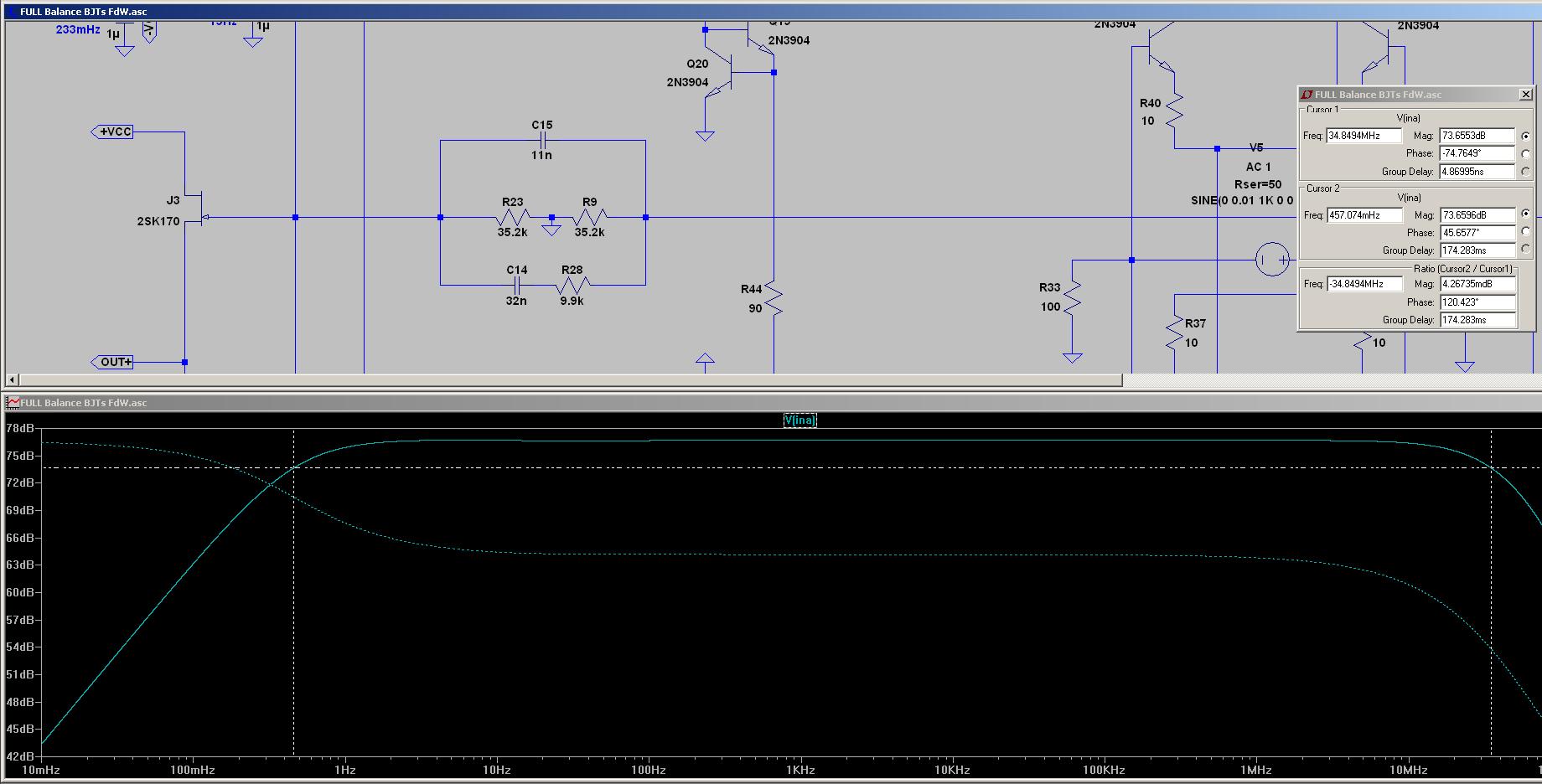Click Cursor 2 Freq field 457.074mHz
The image size is (1542, 784).
(1364, 215)
